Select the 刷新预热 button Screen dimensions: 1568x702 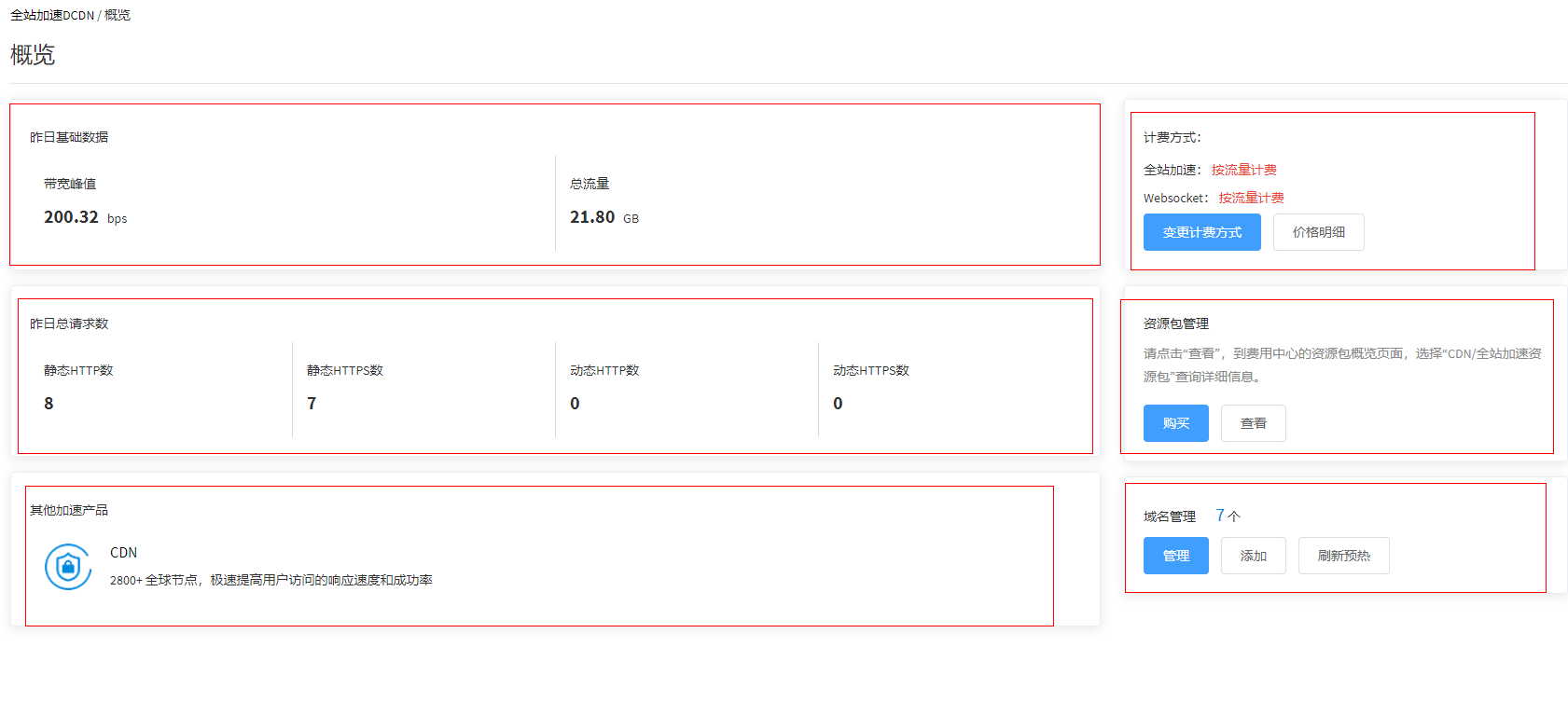pyautogui.click(x=1343, y=556)
